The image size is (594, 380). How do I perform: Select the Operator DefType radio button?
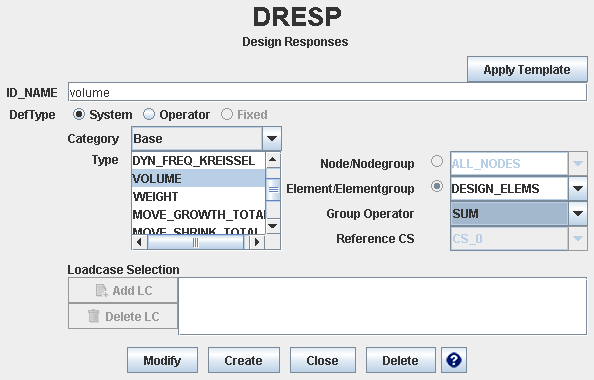148,114
